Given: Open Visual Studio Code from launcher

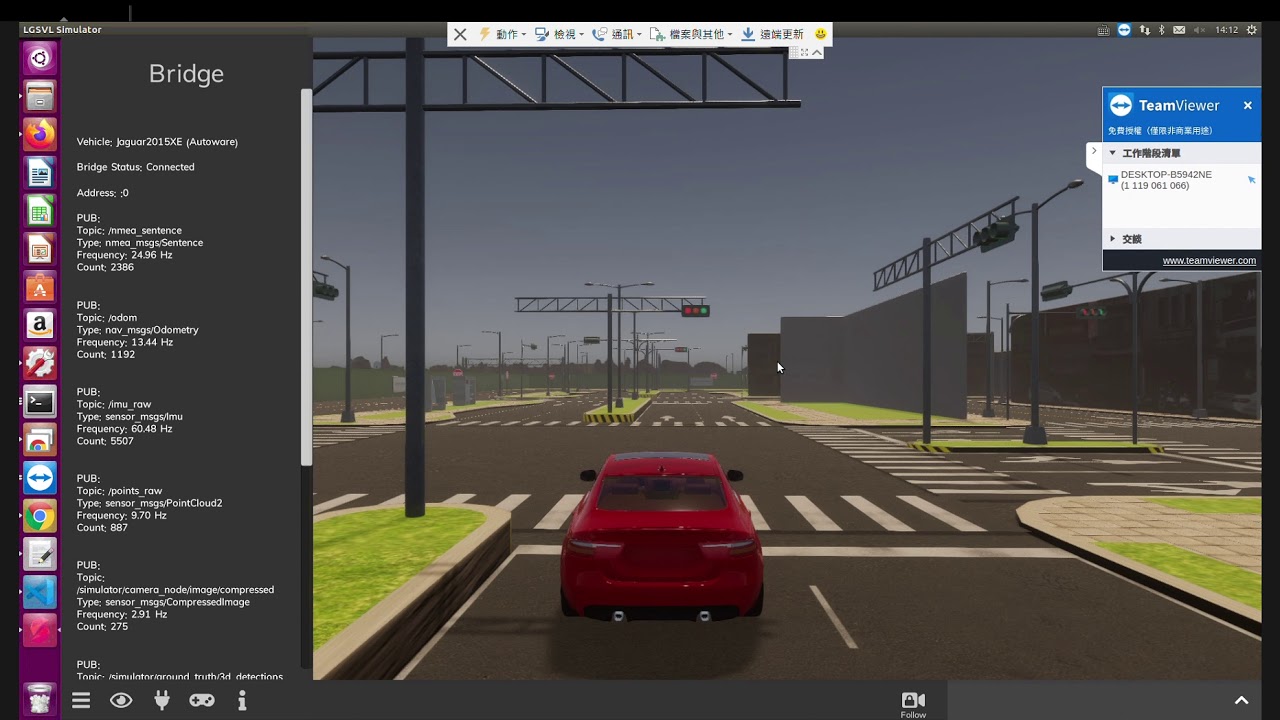Looking at the screenshot, I should tap(40, 593).
